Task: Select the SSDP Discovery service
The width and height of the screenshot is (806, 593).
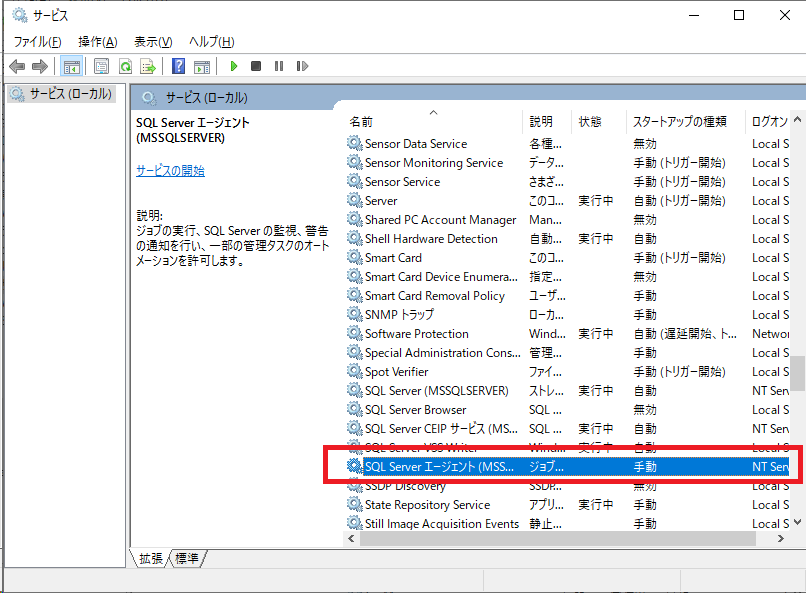Action: point(567,486)
